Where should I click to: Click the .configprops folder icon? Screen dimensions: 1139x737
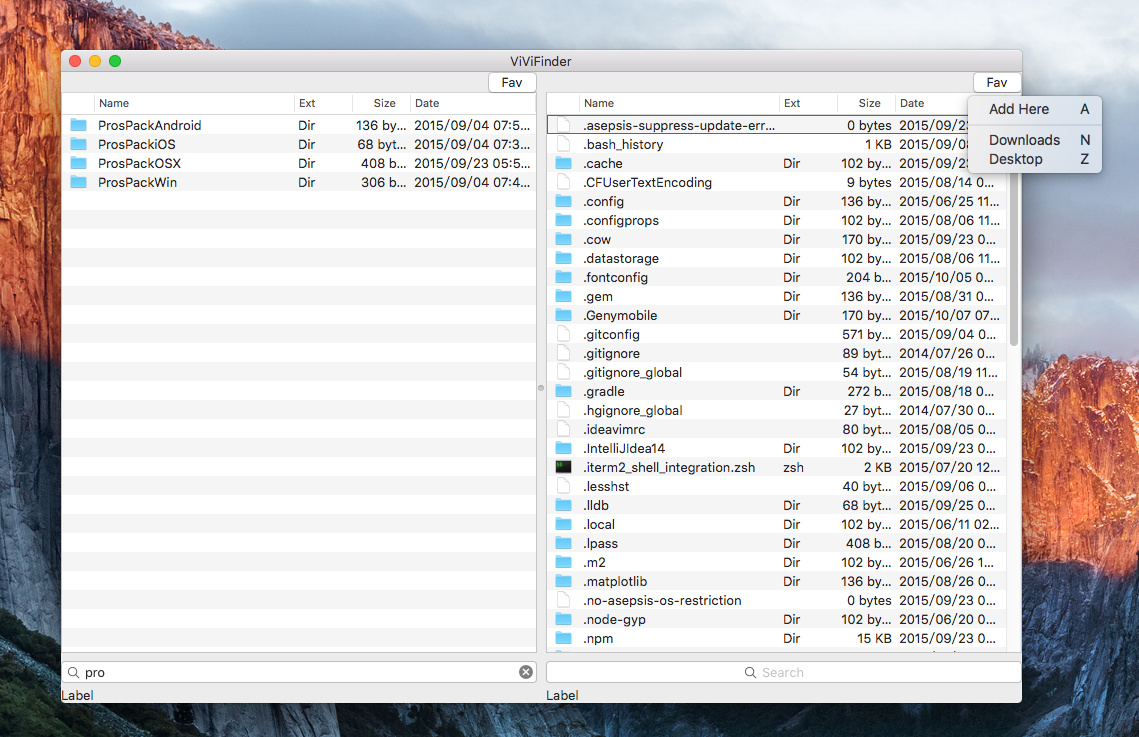tap(564, 220)
